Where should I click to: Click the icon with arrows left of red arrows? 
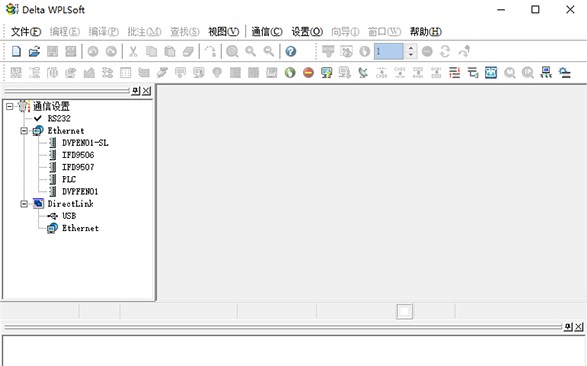coord(436,72)
